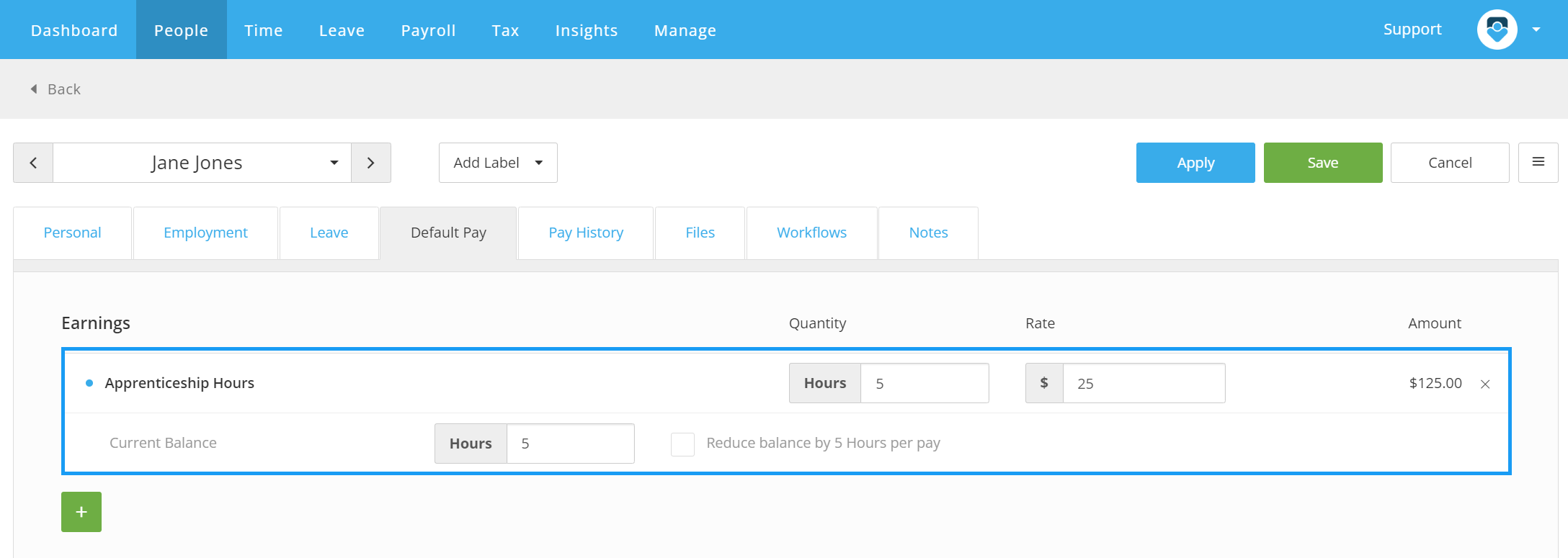
Task: Add a new earnings line
Action: tap(81, 512)
